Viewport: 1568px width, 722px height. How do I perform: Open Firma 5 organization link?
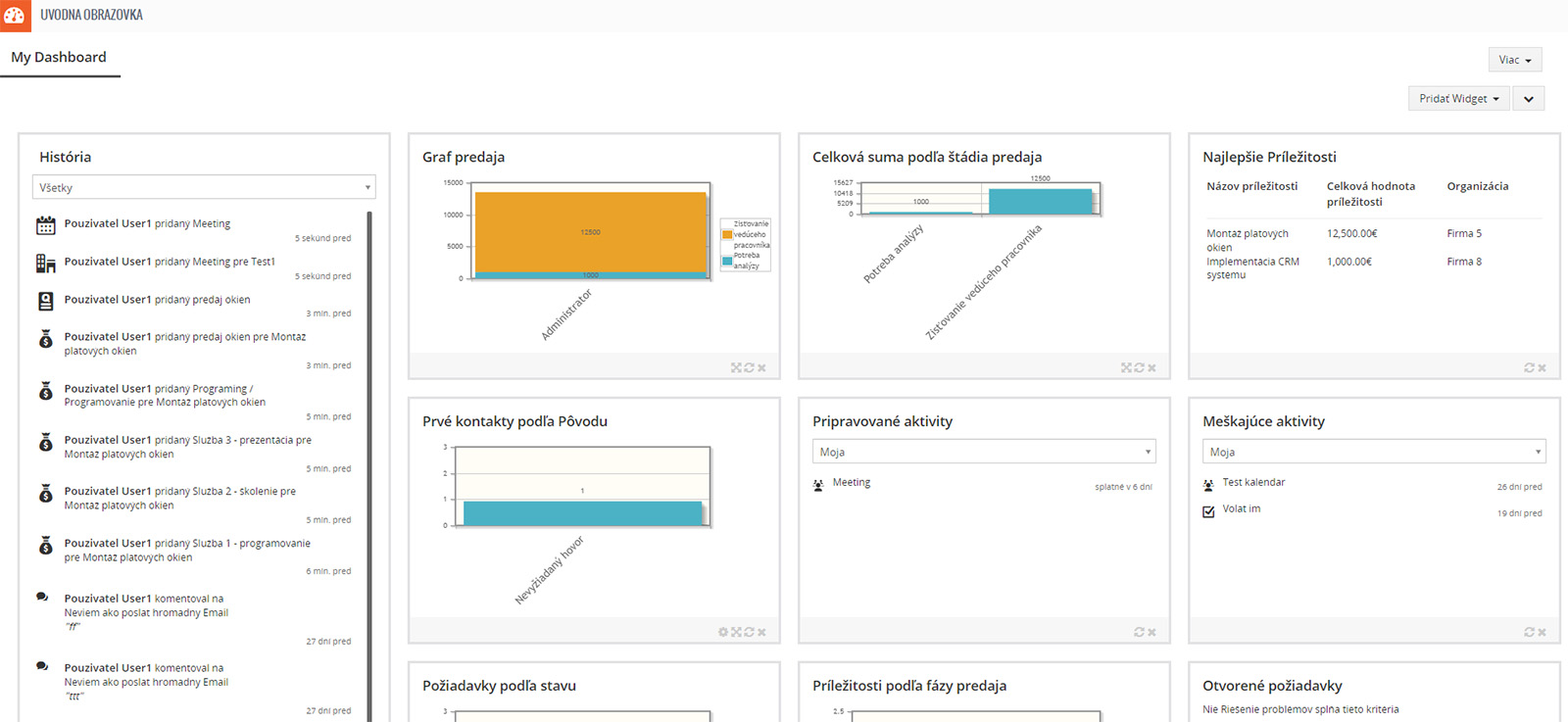(1464, 234)
